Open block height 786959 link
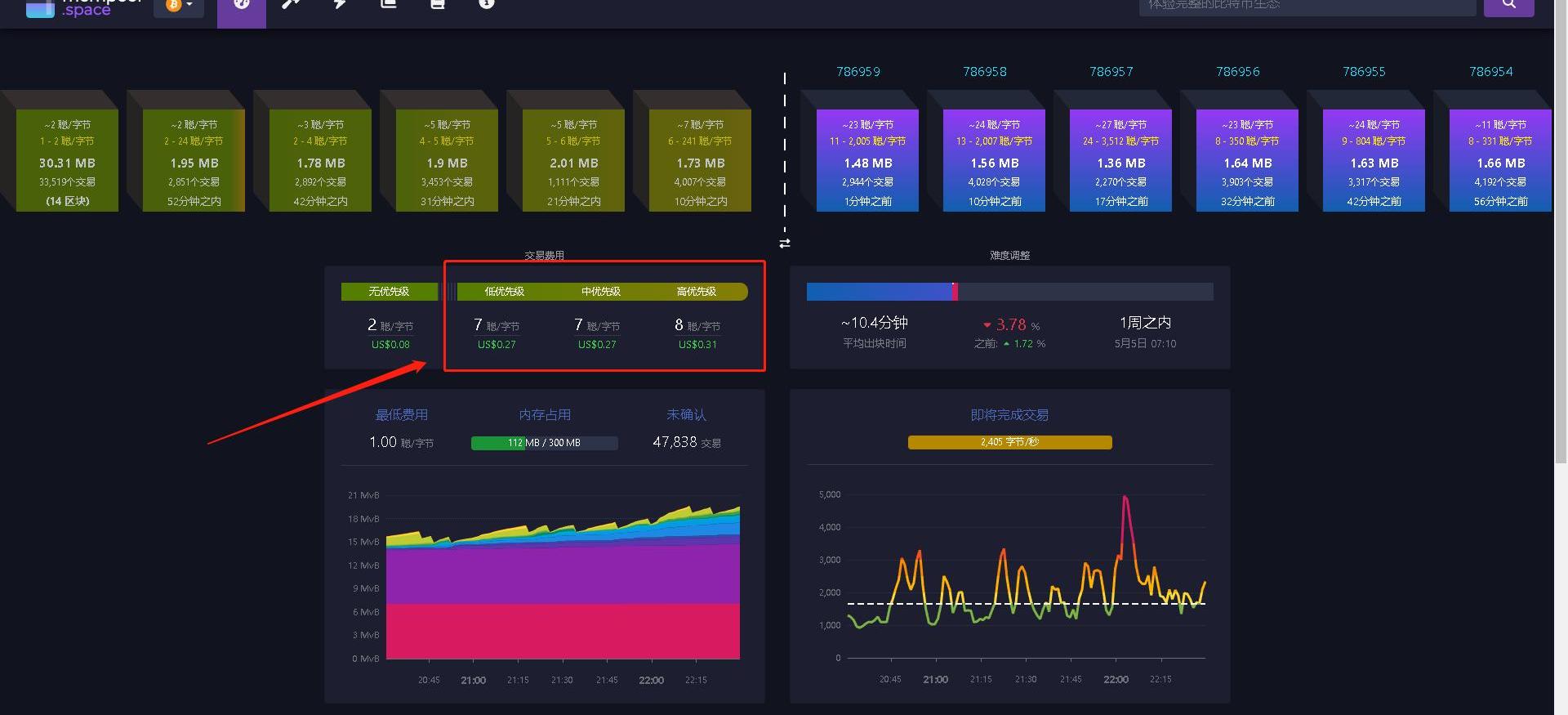The height and width of the screenshot is (715, 1568). tap(857, 72)
